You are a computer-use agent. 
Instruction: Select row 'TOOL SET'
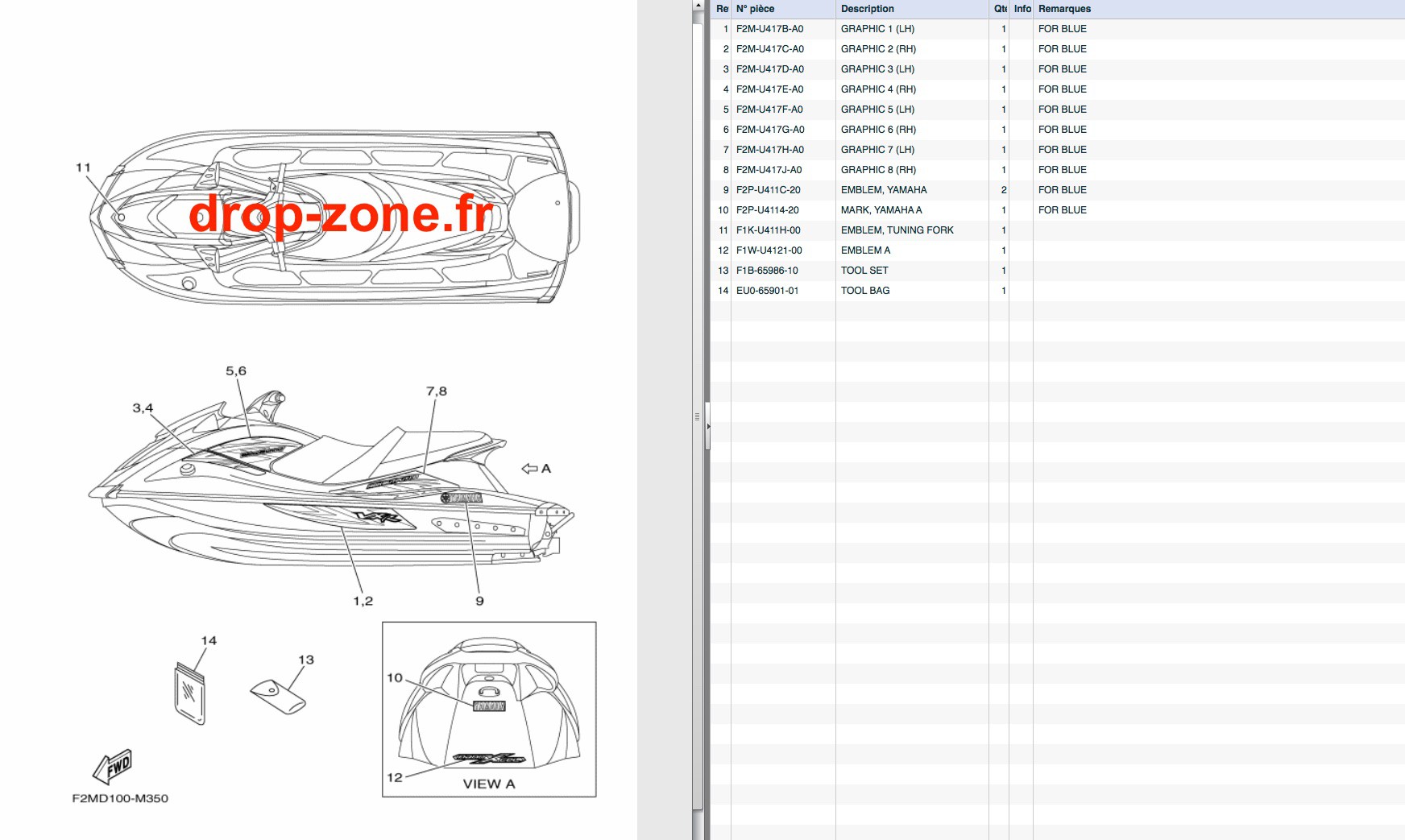tap(1058, 271)
